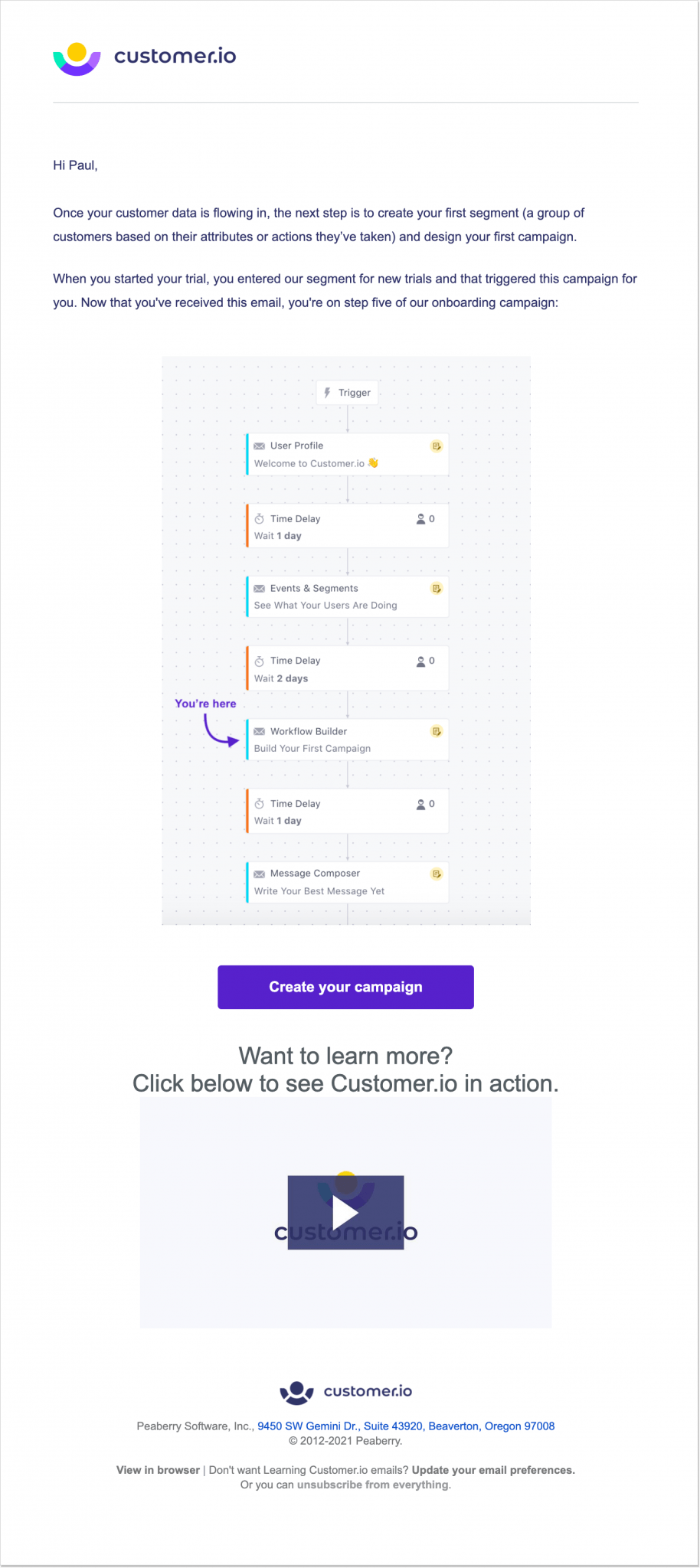Click the envelope icon beside Events & Segments
Image resolution: width=700 pixels, height=1568 pixels.
260,589
